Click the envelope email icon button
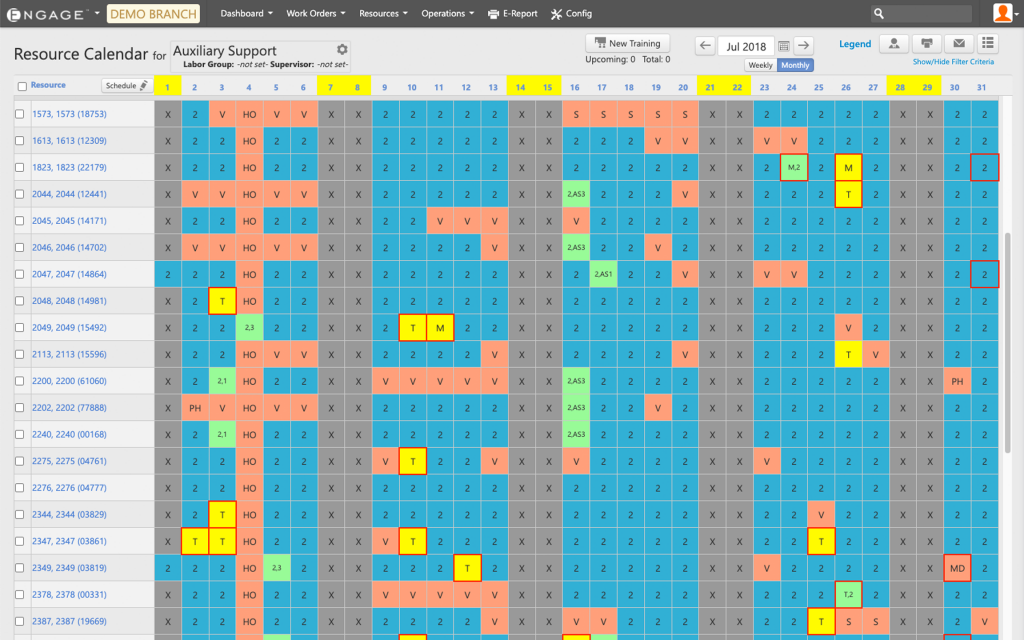The image size is (1024, 640). click(x=958, y=44)
